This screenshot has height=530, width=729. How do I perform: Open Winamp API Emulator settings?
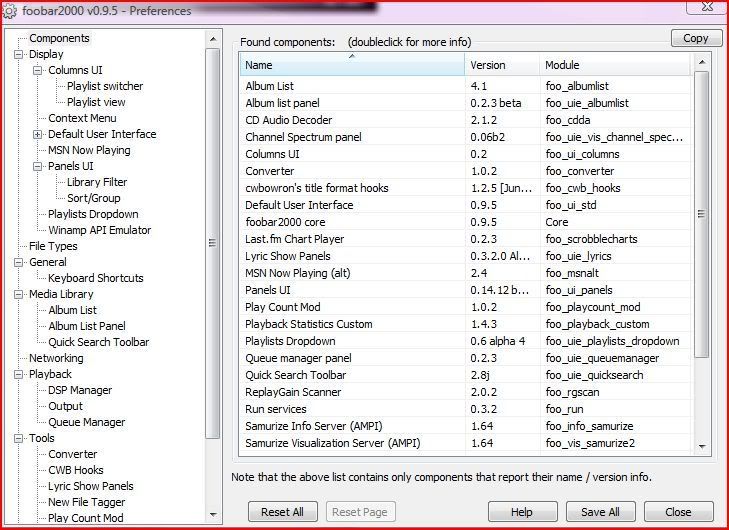(99, 230)
